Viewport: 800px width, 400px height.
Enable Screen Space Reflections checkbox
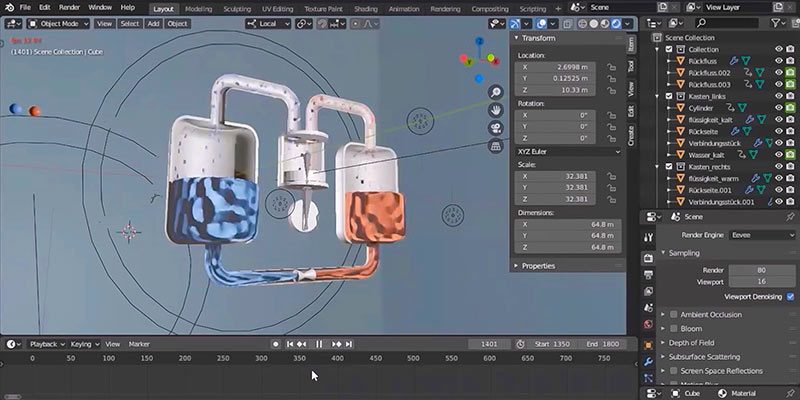click(x=673, y=371)
